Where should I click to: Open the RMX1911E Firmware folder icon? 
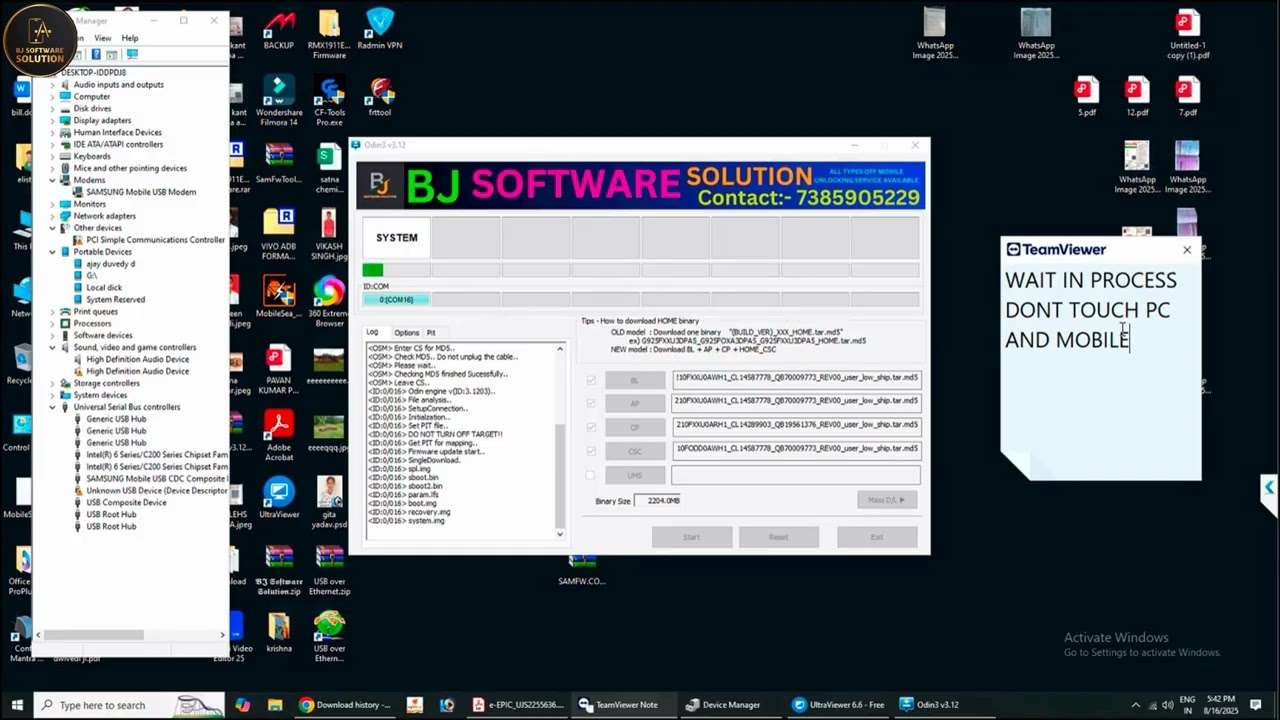point(329,33)
